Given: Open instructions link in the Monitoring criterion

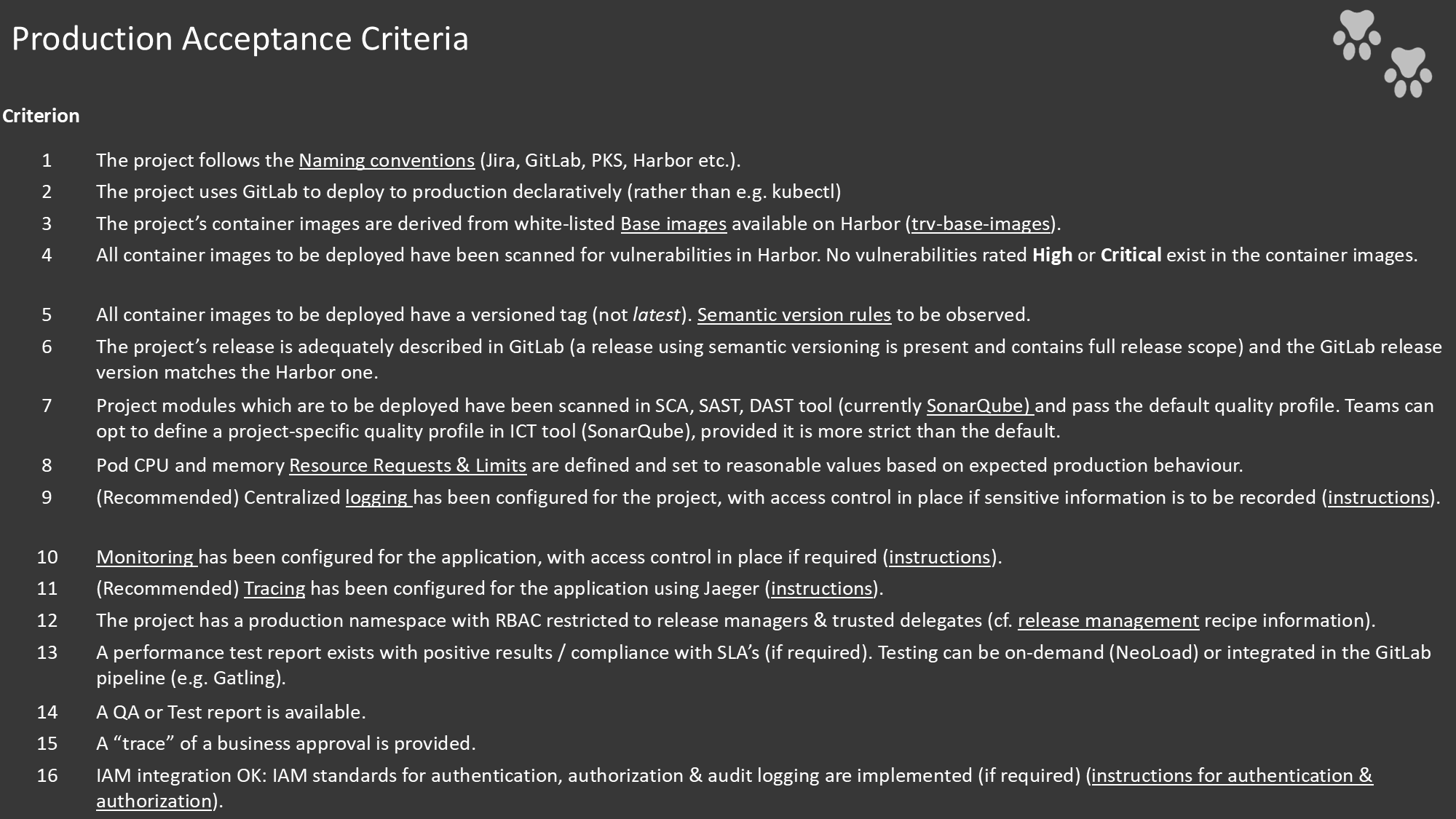Looking at the screenshot, I should (x=939, y=557).
